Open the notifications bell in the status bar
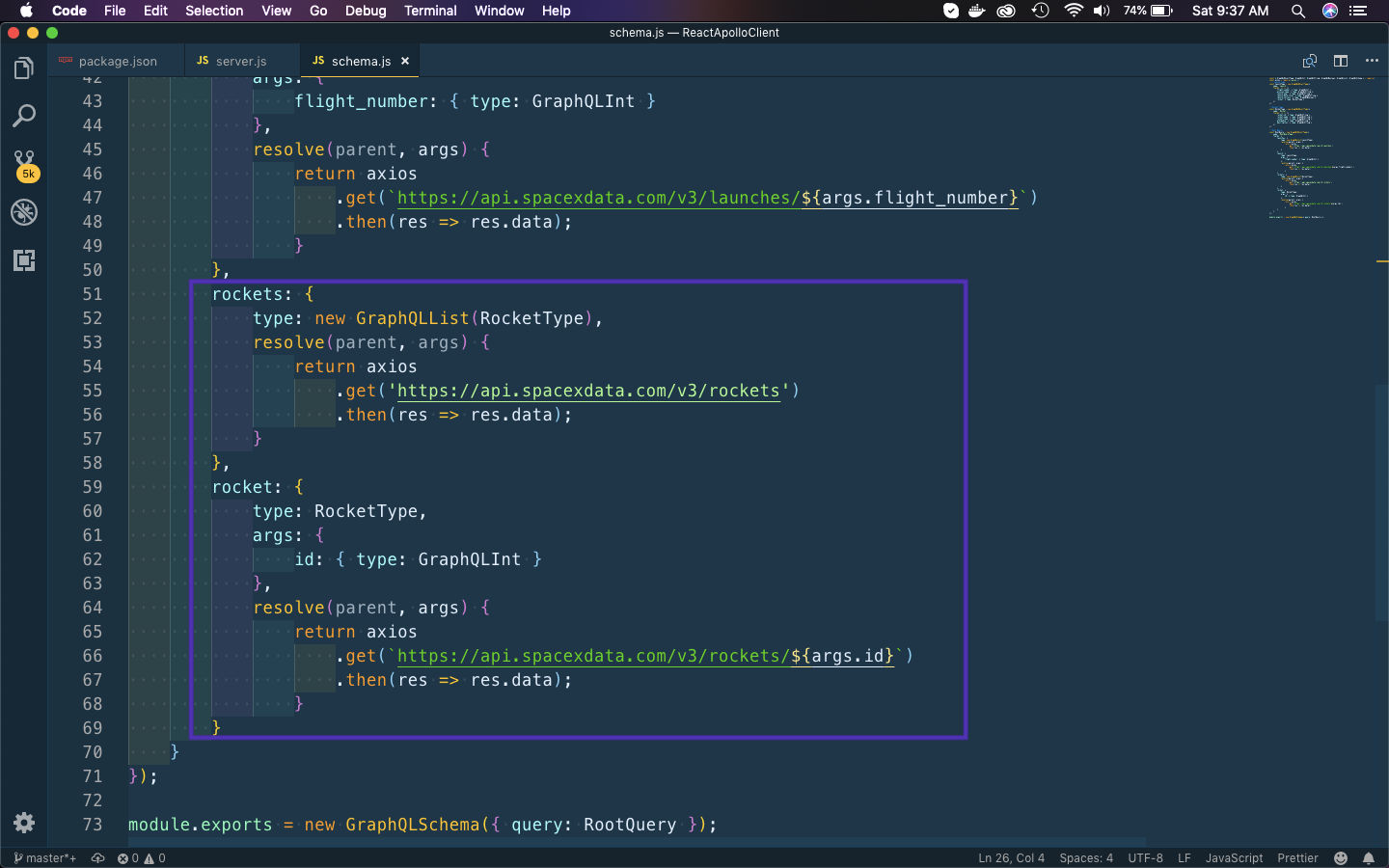 click(x=1368, y=857)
